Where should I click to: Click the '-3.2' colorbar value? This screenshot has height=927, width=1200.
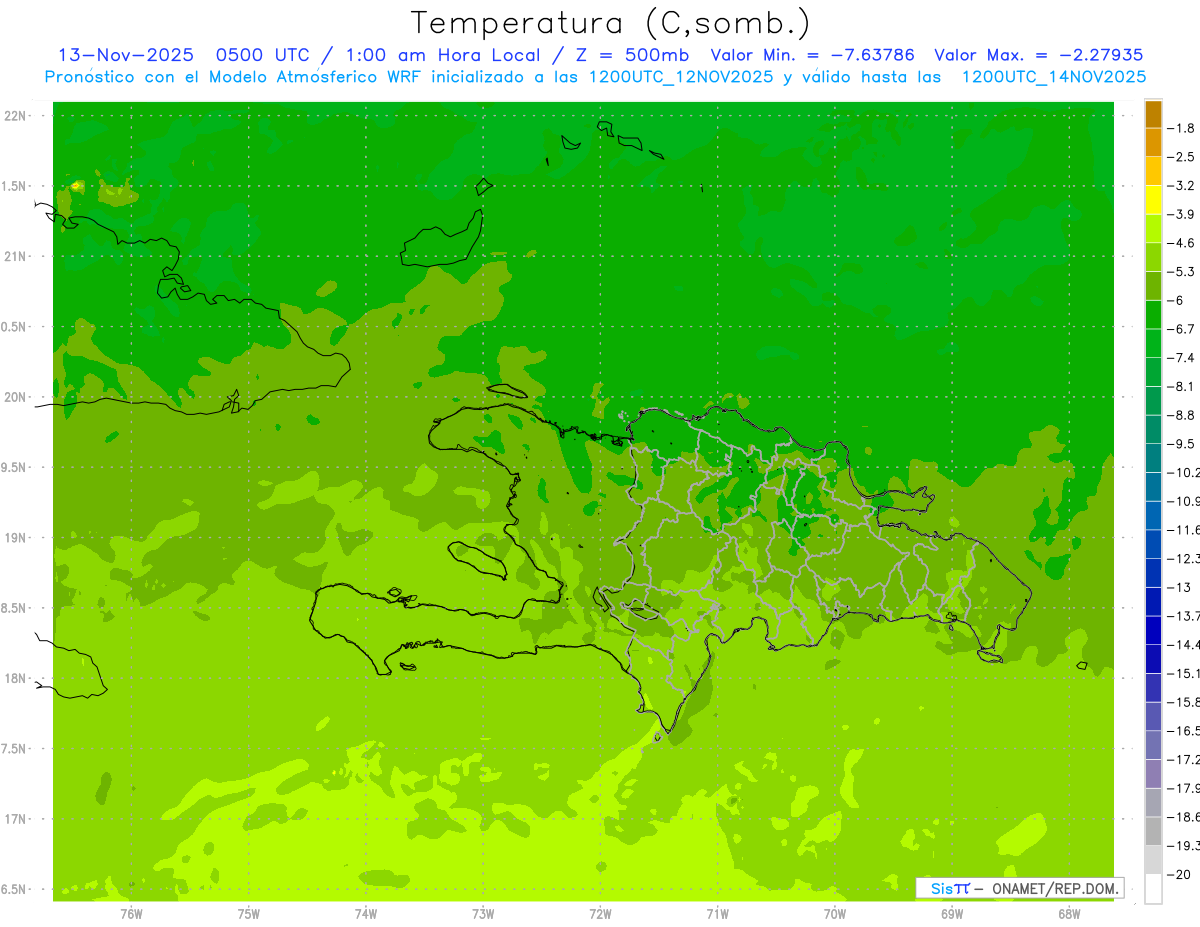(1181, 186)
